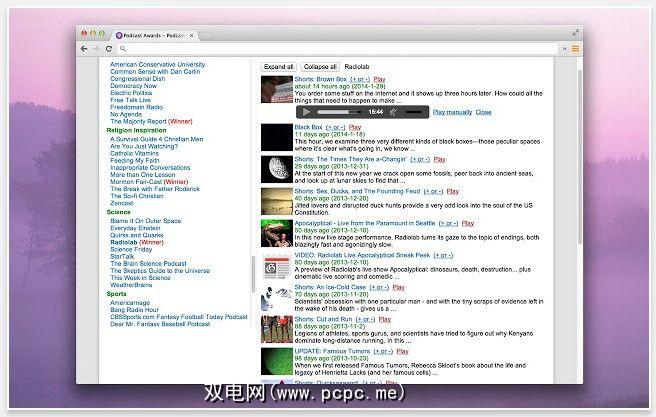Open the Famous Tumors green thumbnail
The image size is (656, 417).
pyautogui.click(x=277, y=361)
